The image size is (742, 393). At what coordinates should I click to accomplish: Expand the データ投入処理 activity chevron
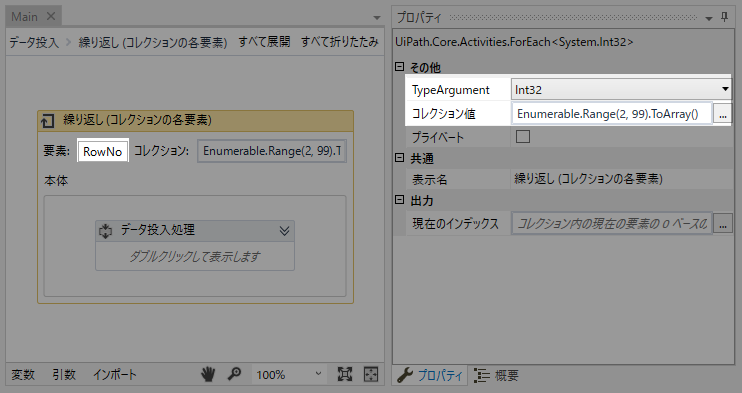coord(284,231)
